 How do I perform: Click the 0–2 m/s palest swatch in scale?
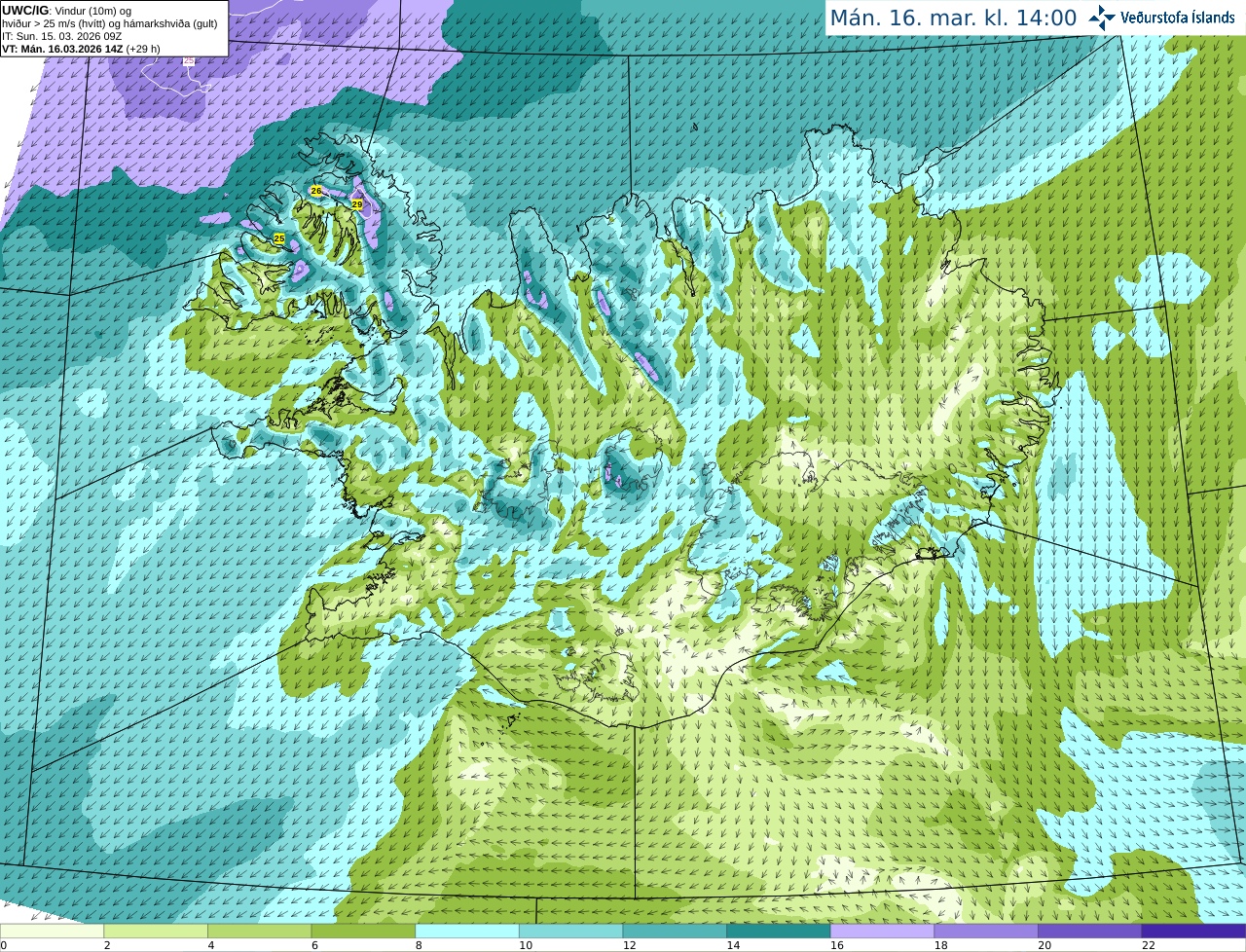(x=52, y=931)
